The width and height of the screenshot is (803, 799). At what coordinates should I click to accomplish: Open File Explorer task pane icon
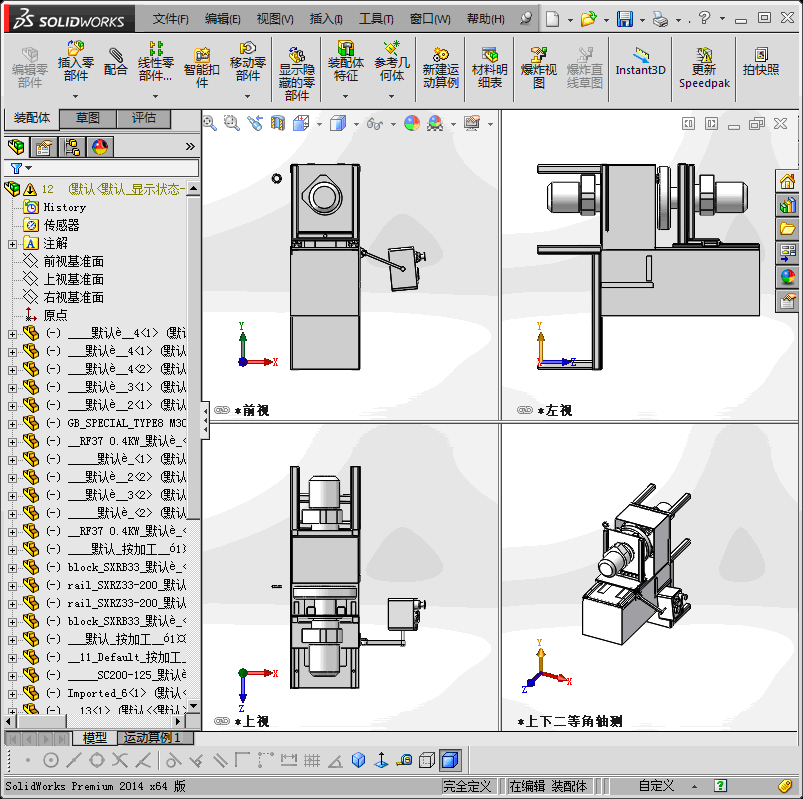coord(787,228)
